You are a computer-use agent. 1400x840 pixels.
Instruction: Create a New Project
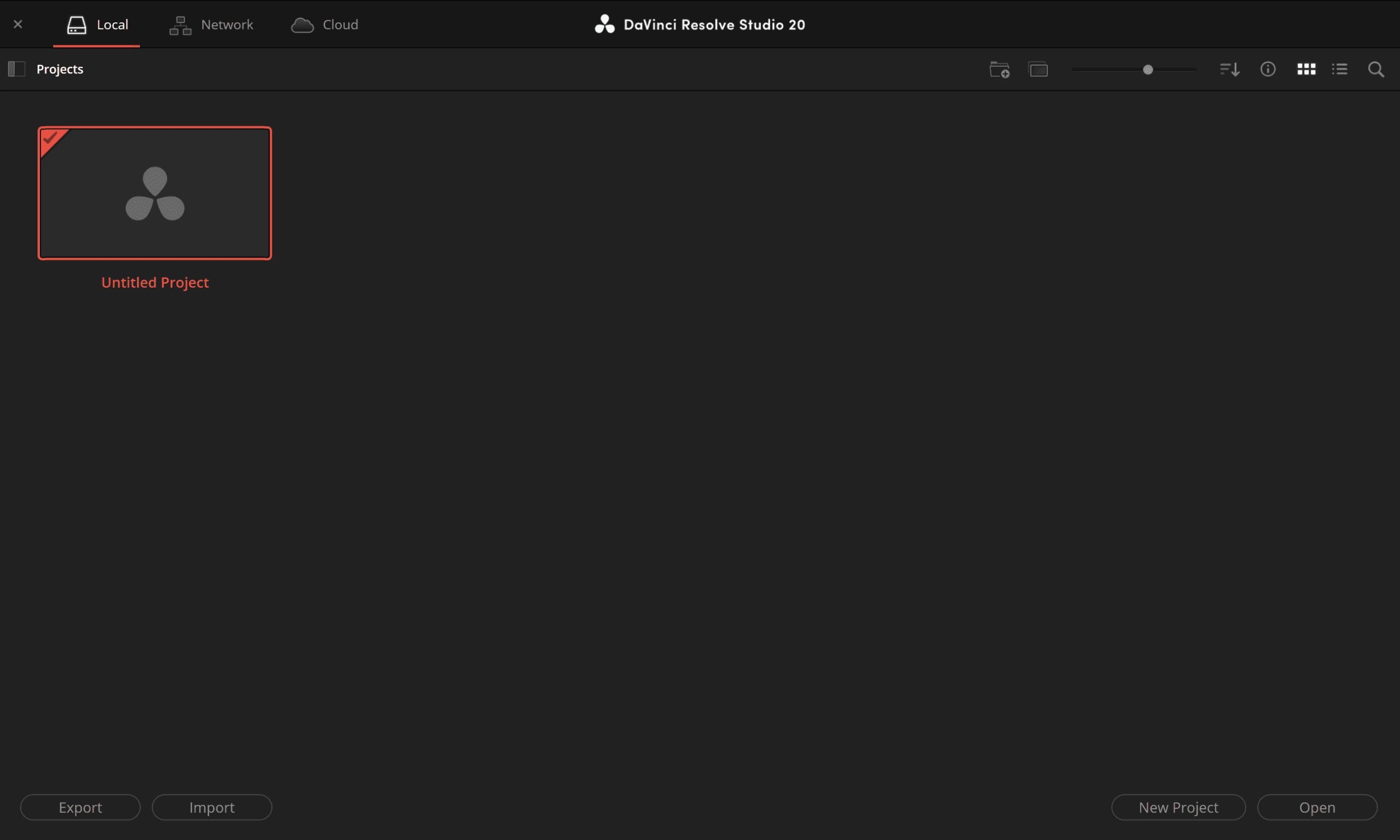pos(1178,807)
